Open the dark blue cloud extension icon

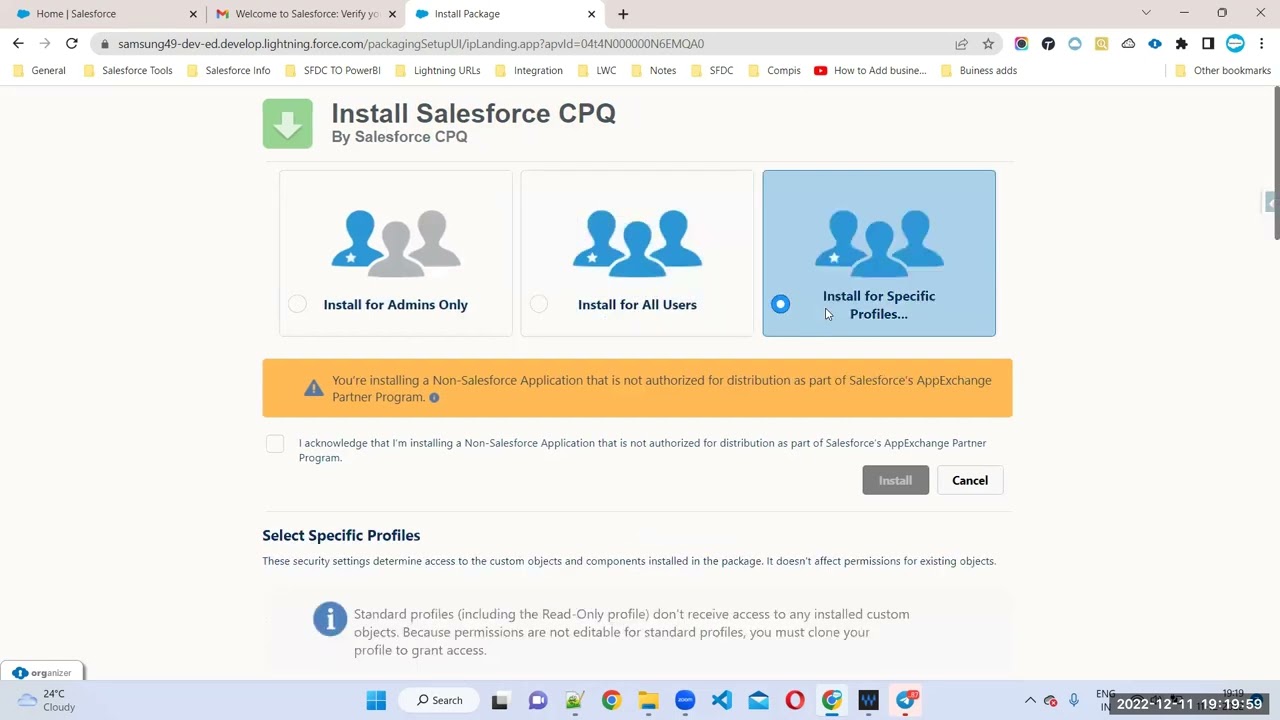tap(1155, 44)
